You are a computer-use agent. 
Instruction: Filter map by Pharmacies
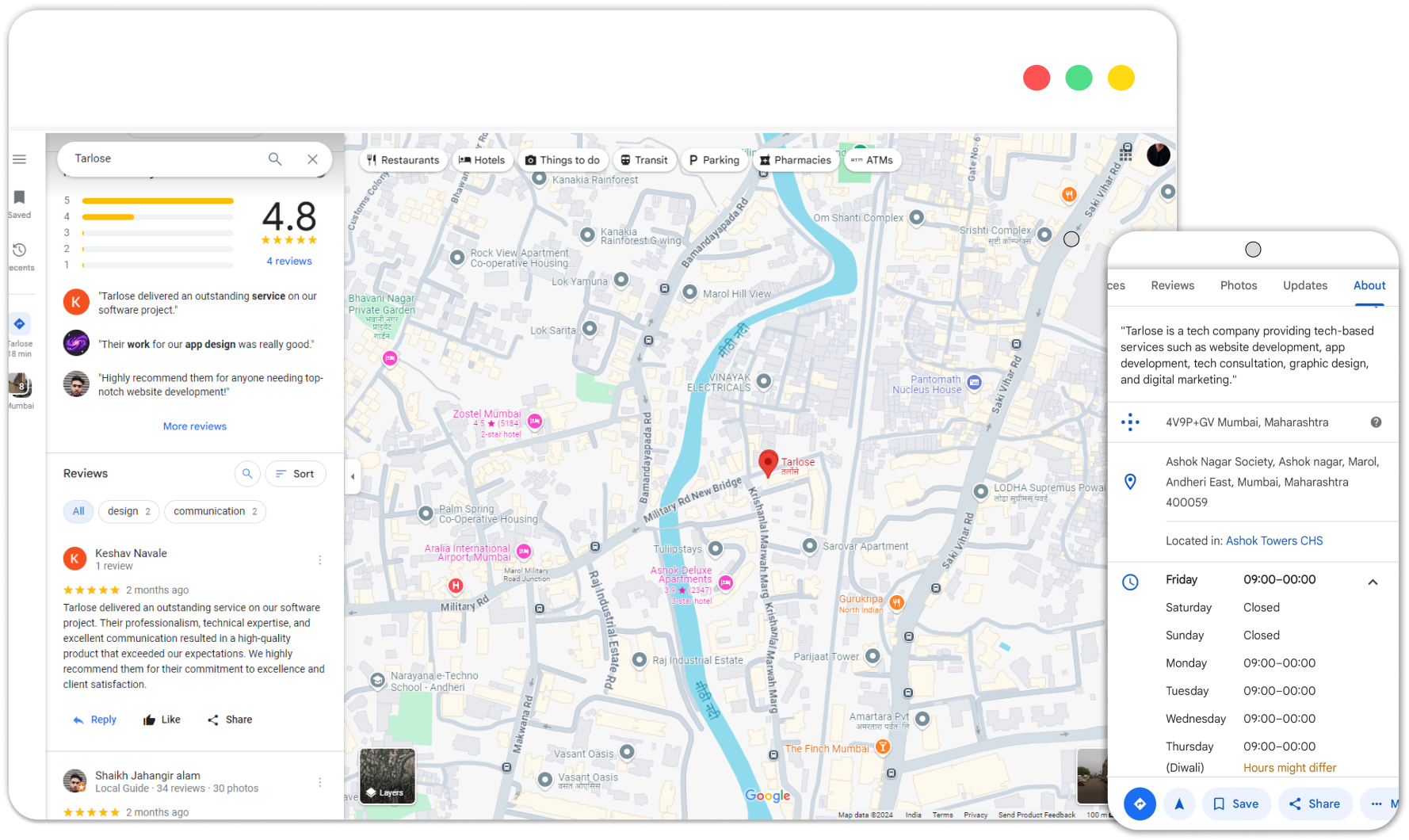[x=796, y=160]
